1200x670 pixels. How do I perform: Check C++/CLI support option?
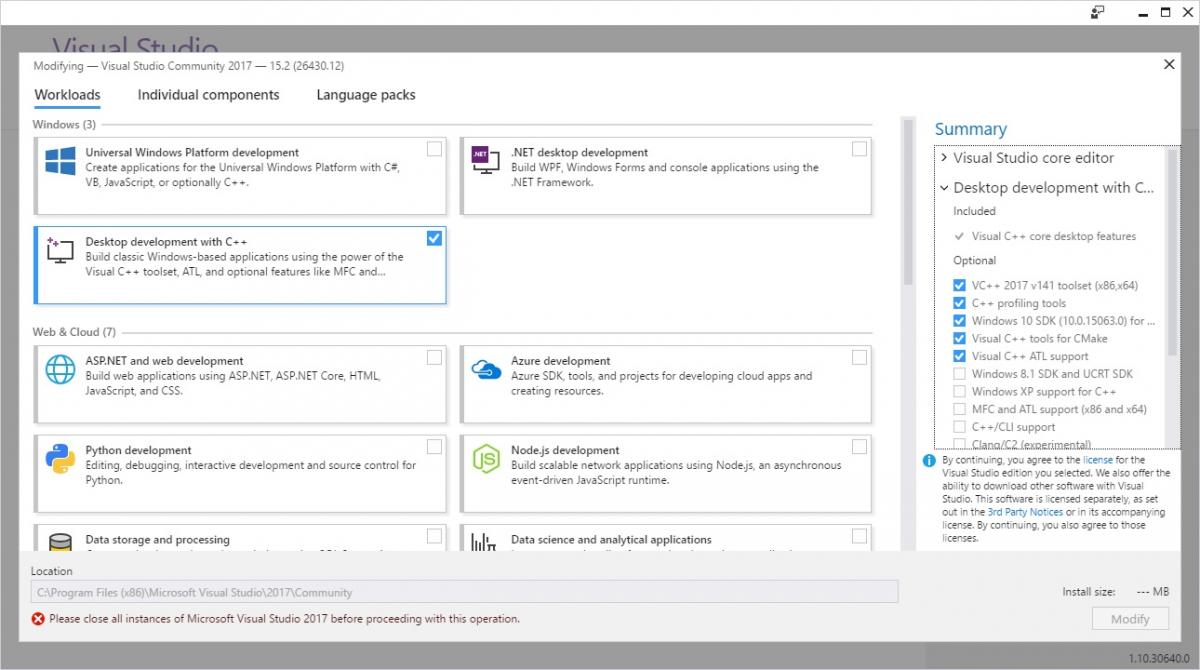(x=960, y=427)
